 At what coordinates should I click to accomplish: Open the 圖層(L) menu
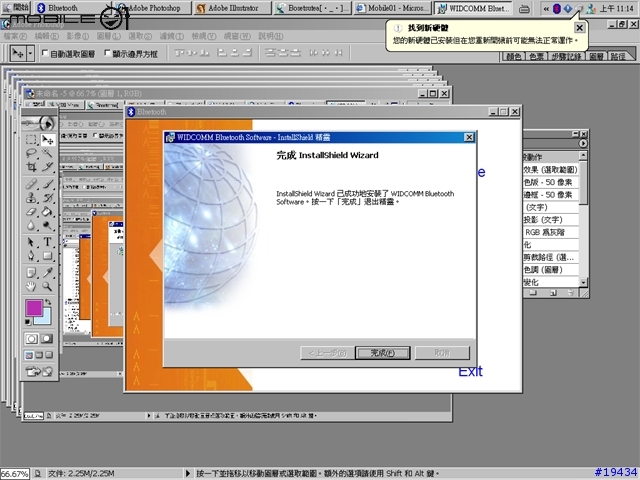pyautogui.click(x=109, y=36)
